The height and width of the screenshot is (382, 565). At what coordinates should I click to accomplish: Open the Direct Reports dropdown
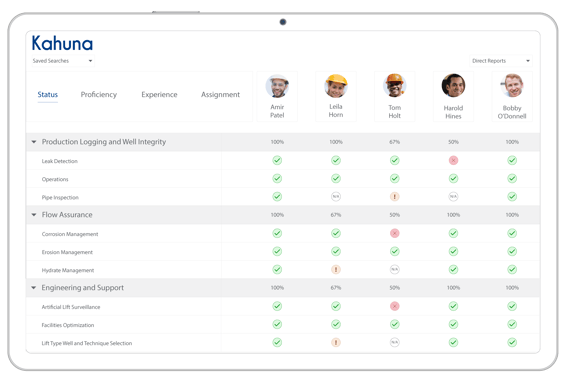click(501, 61)
